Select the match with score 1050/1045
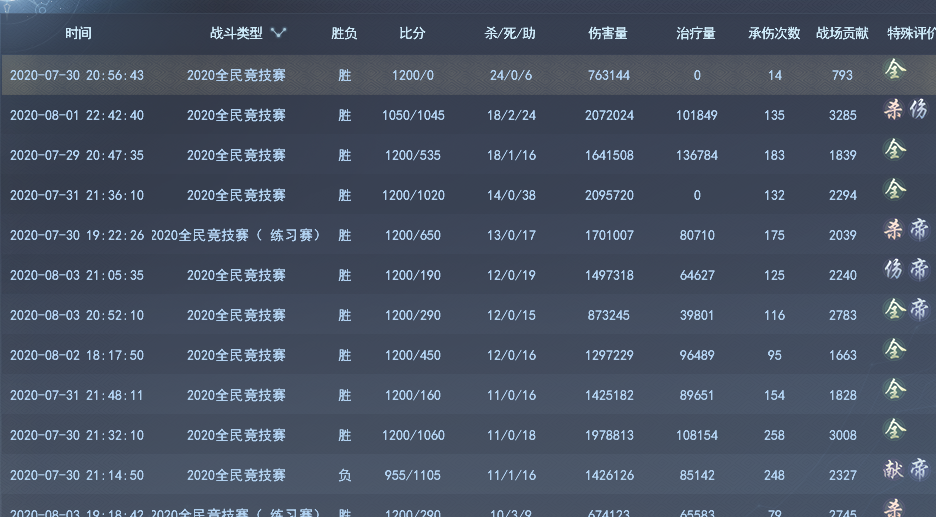The height and width of the screenshot is (517, 936). [413, 115]
